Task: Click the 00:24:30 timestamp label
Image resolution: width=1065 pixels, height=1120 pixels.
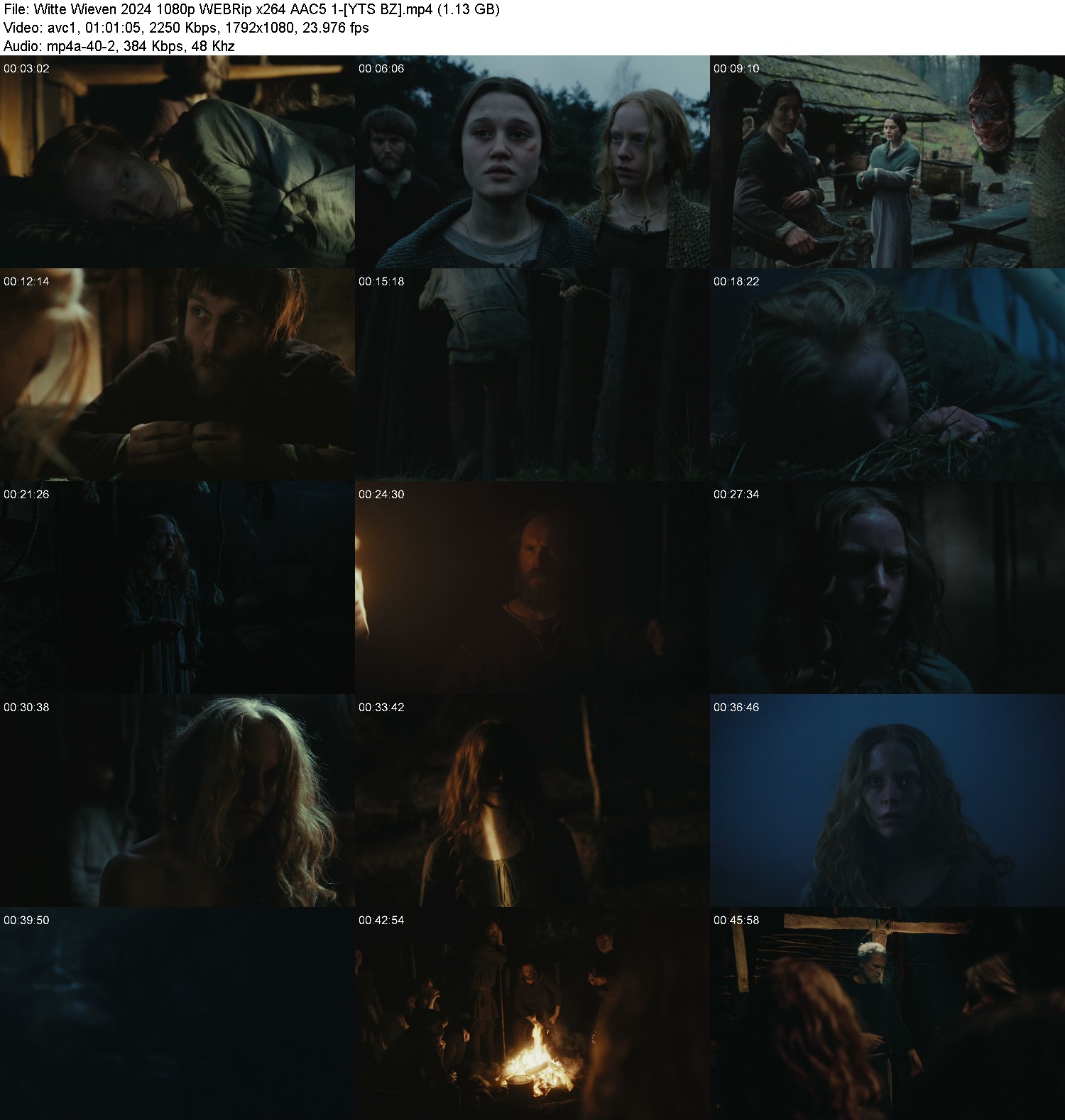Action: coord(381,495)
